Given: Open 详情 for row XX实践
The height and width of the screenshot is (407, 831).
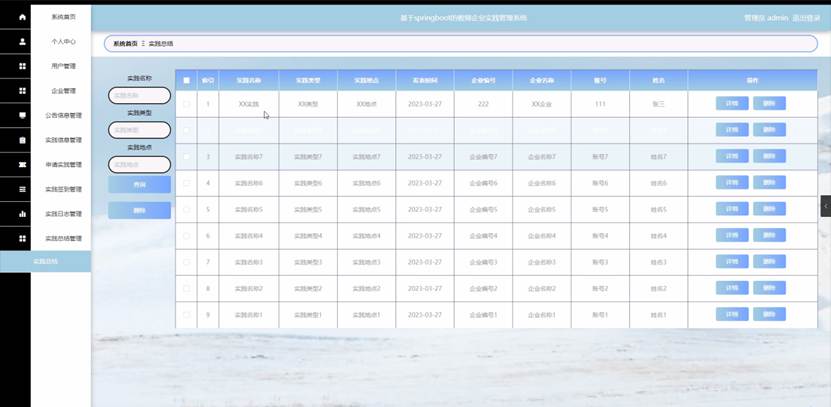Looking at the screenshot, I should coord(732,103).
